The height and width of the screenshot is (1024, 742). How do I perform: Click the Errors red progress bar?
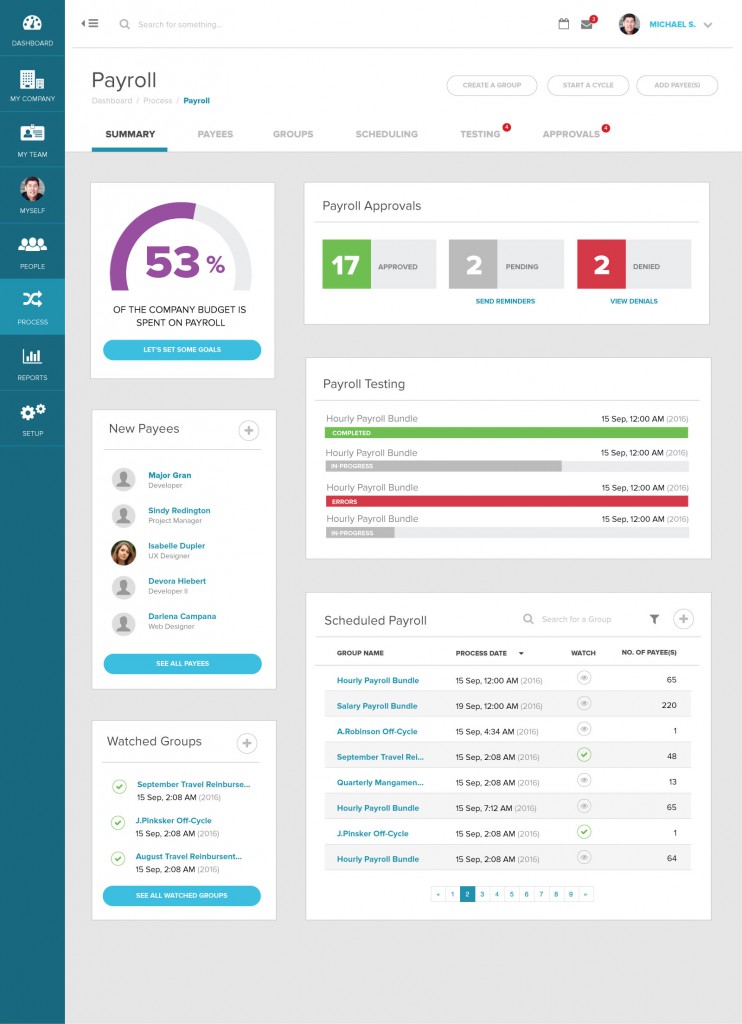[507, 501]
